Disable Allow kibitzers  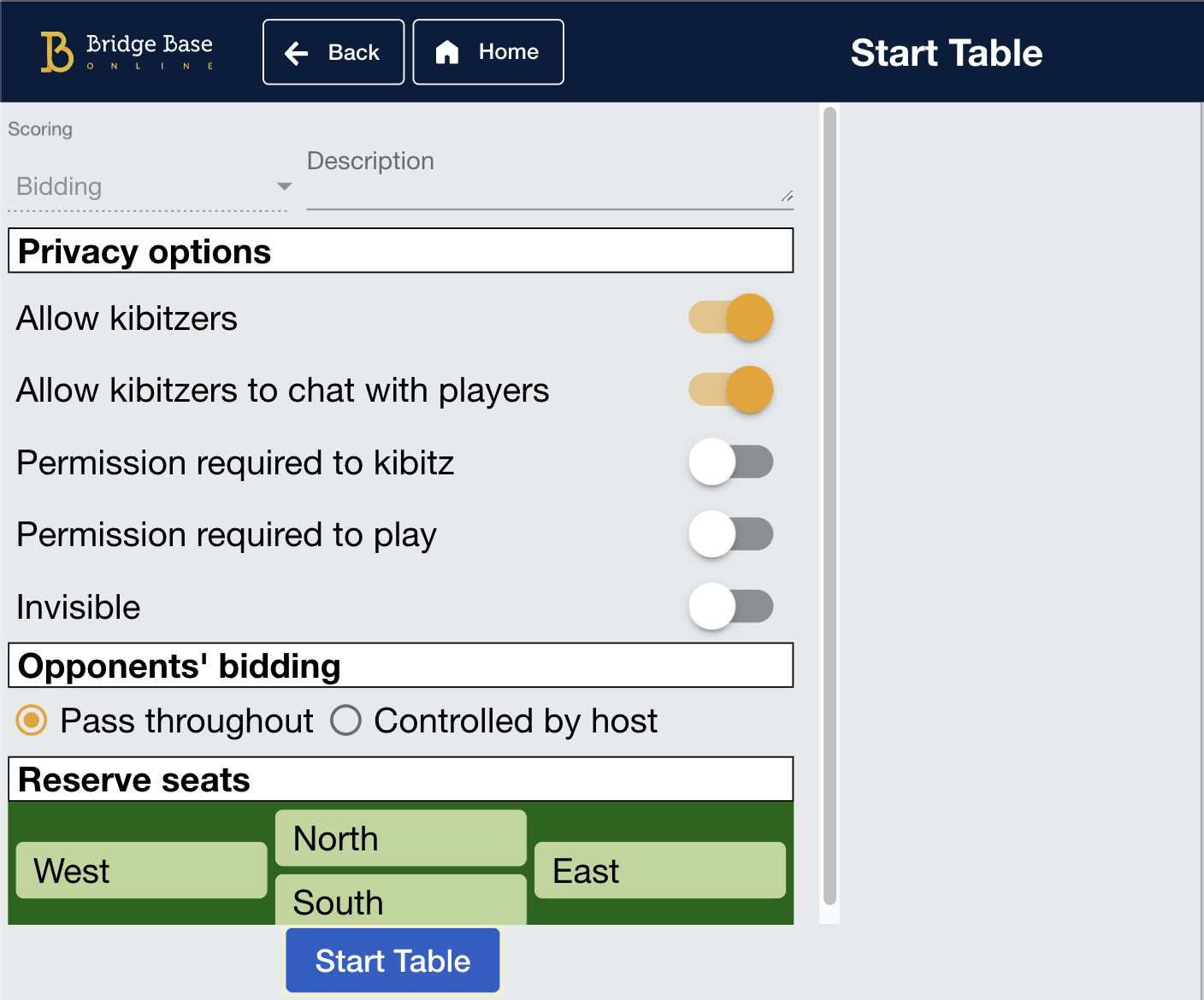tap(731, 316)
